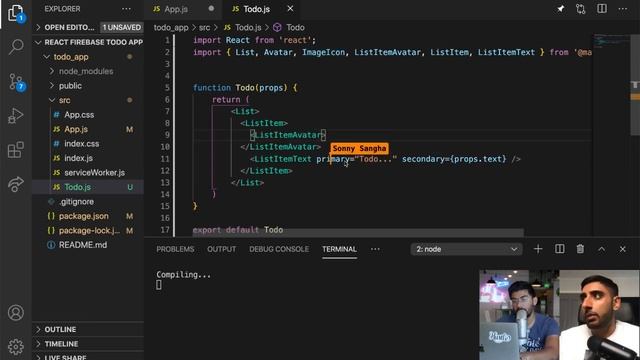The width and height of the screenshot is (640, 360).
Task: Click the editor horizontal scrollbar
Action: (x=358, y=233)
